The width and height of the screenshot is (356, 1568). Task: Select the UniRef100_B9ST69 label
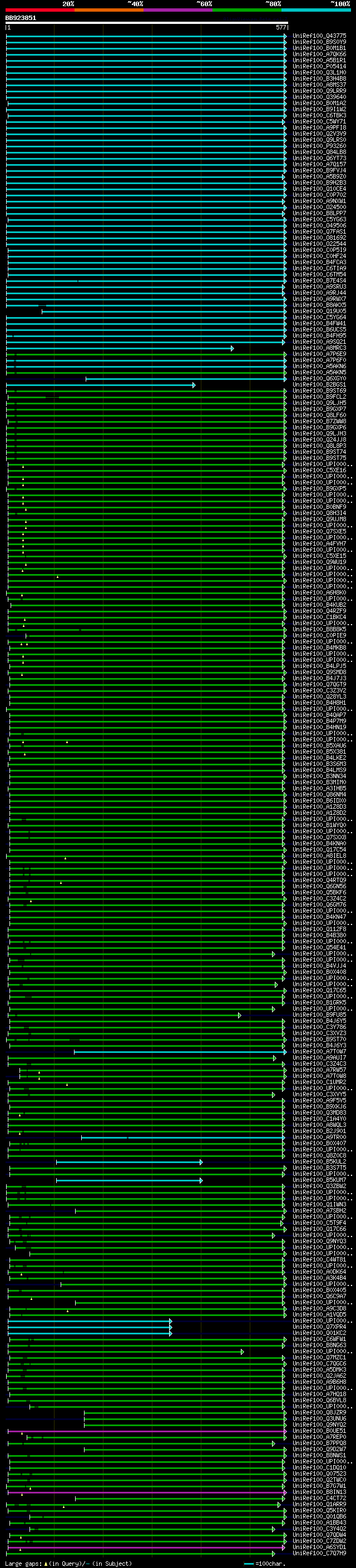tap(319, 391)
